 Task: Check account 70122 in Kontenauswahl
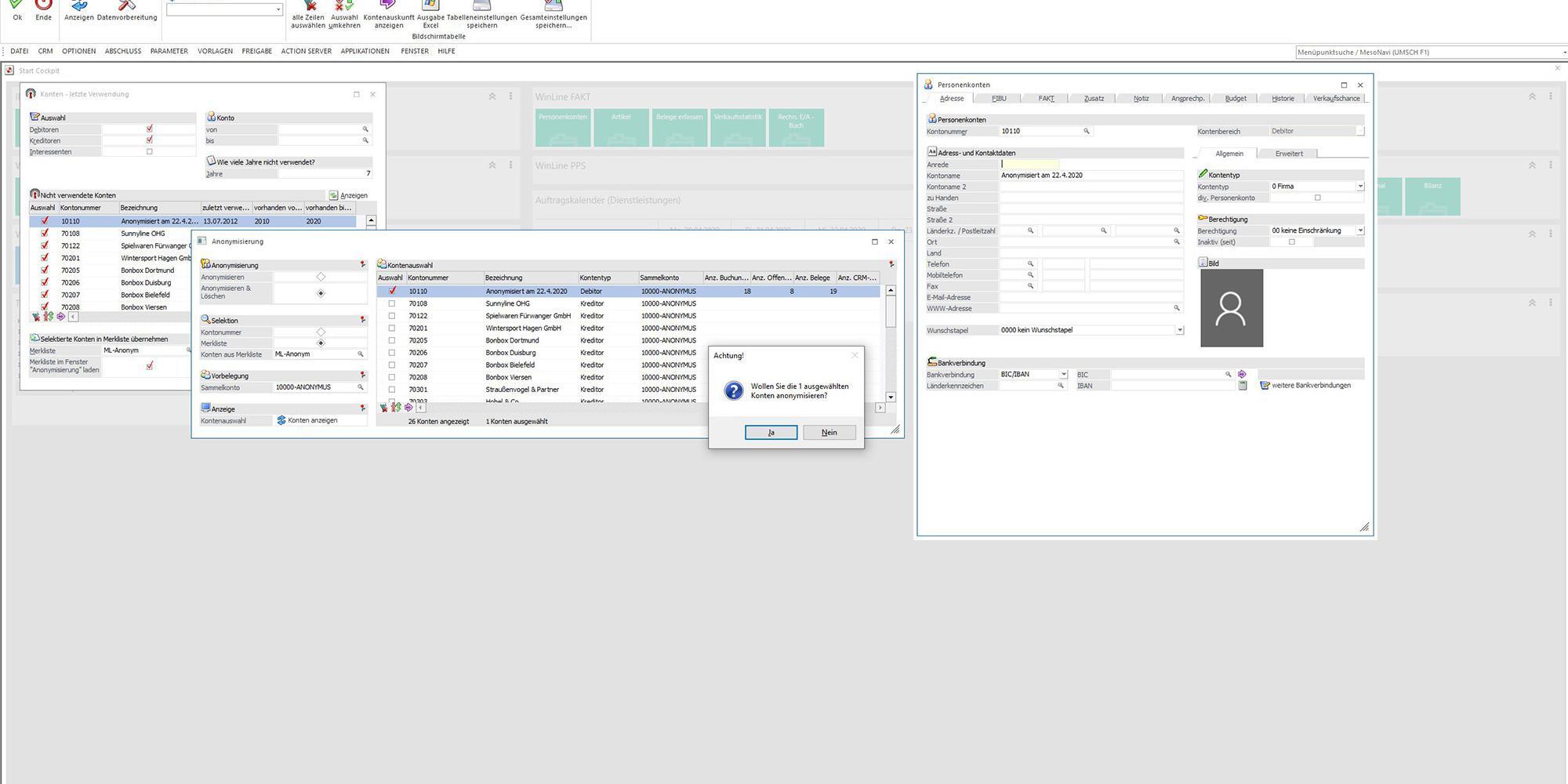point(392,316)
